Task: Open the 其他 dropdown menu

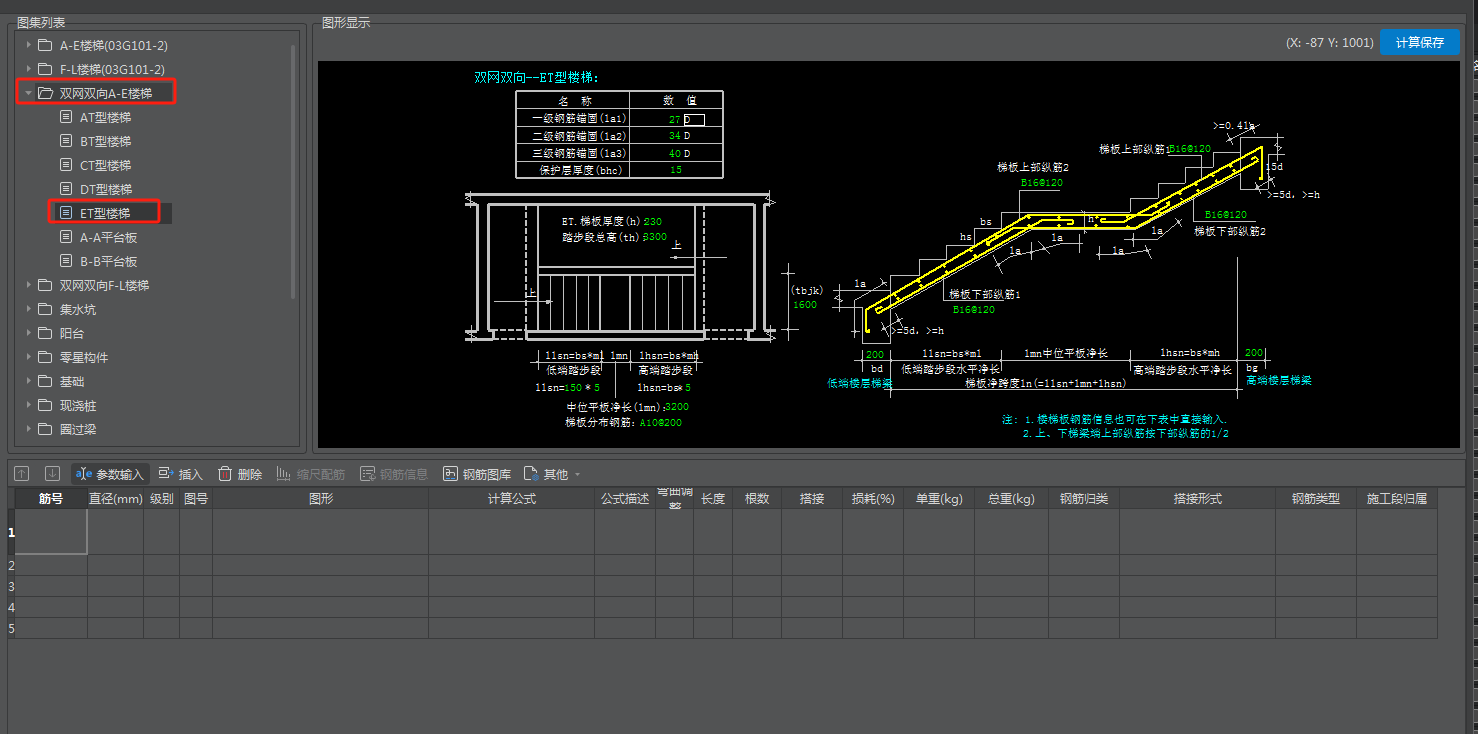Action: 552,474
